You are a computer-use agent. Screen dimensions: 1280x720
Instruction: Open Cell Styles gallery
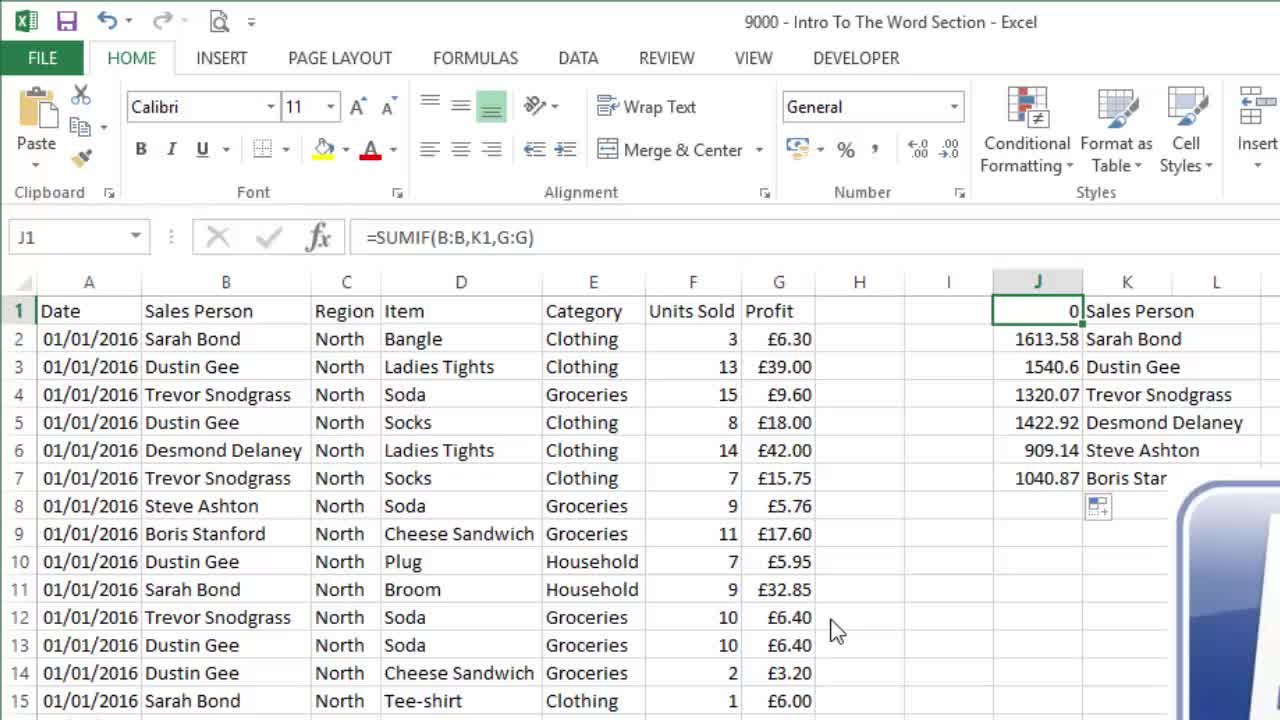[x=1186, y=130]
